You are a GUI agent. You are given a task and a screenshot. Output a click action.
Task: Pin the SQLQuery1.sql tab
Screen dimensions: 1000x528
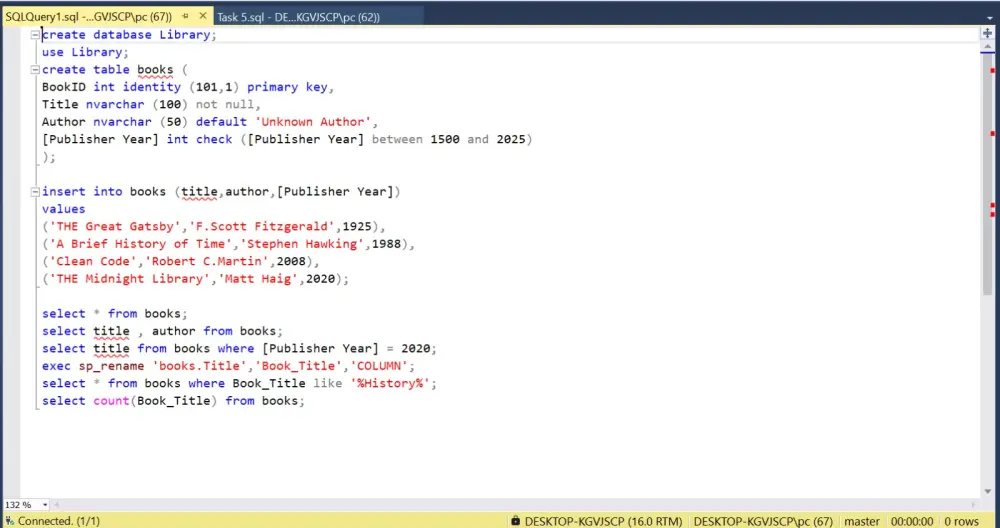[x=186, y=17]
